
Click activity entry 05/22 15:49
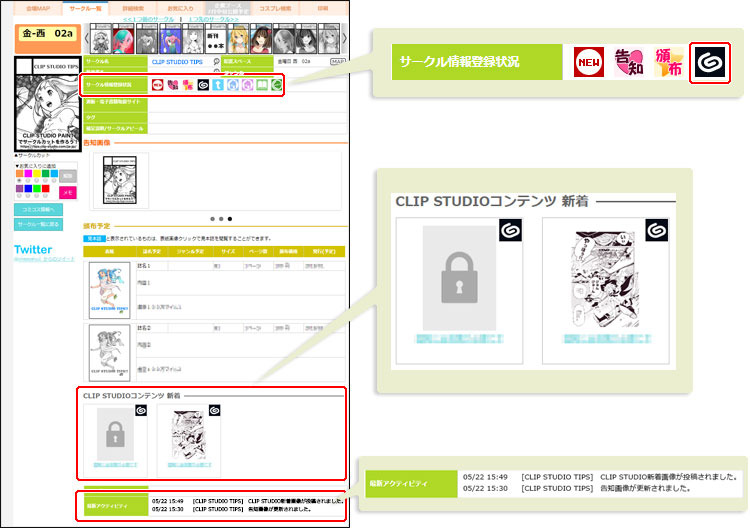(247, 501)
